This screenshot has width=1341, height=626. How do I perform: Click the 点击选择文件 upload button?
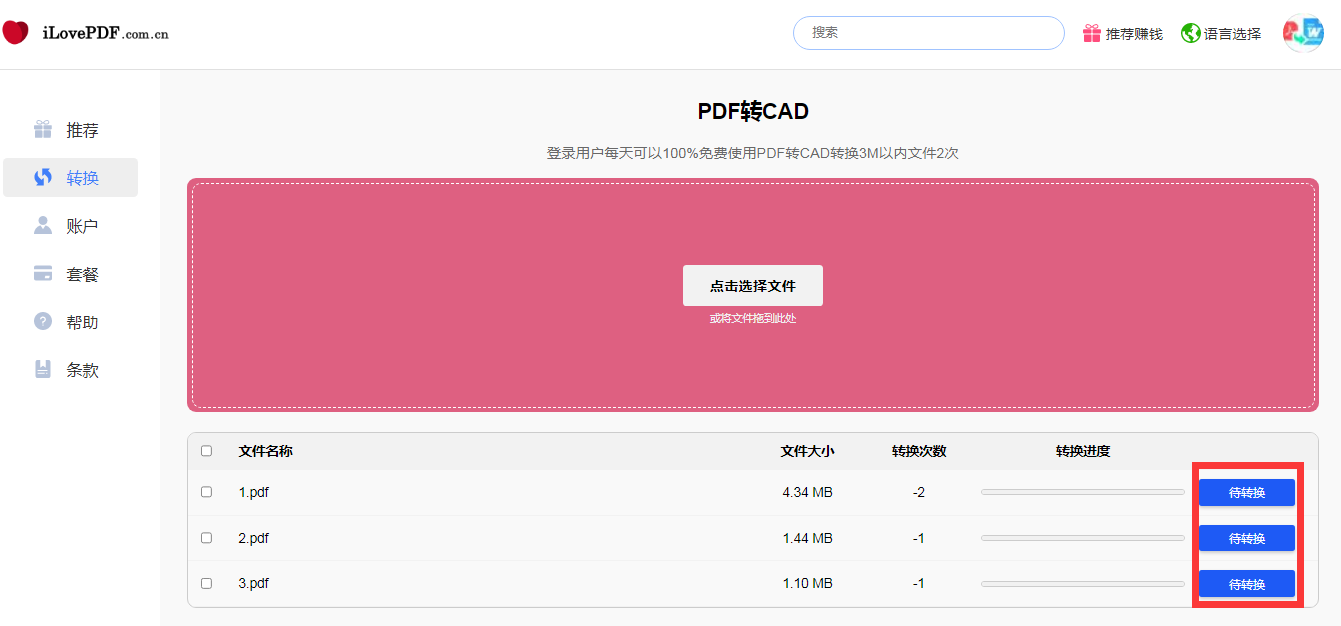(752, 285)
